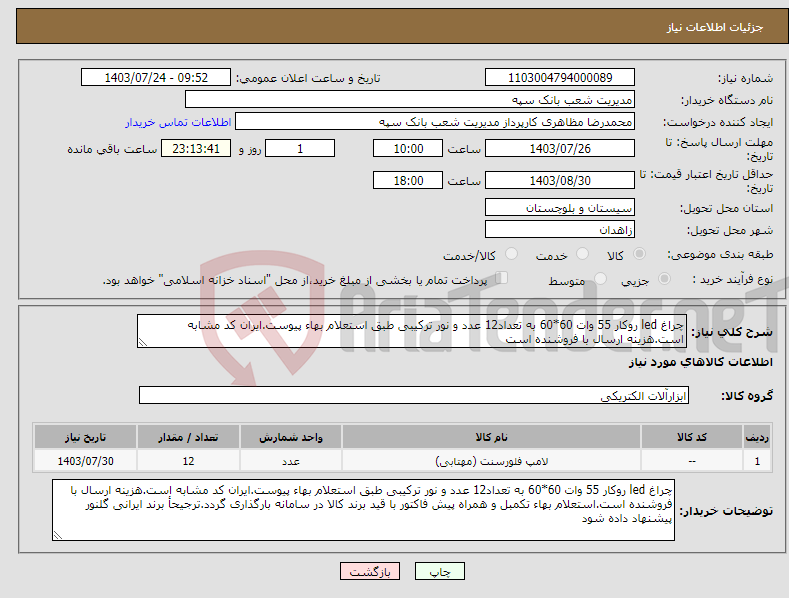Click the resize handle of description textarea
Viewport: 789px width, 598px height.
click(x=143, y=343)
